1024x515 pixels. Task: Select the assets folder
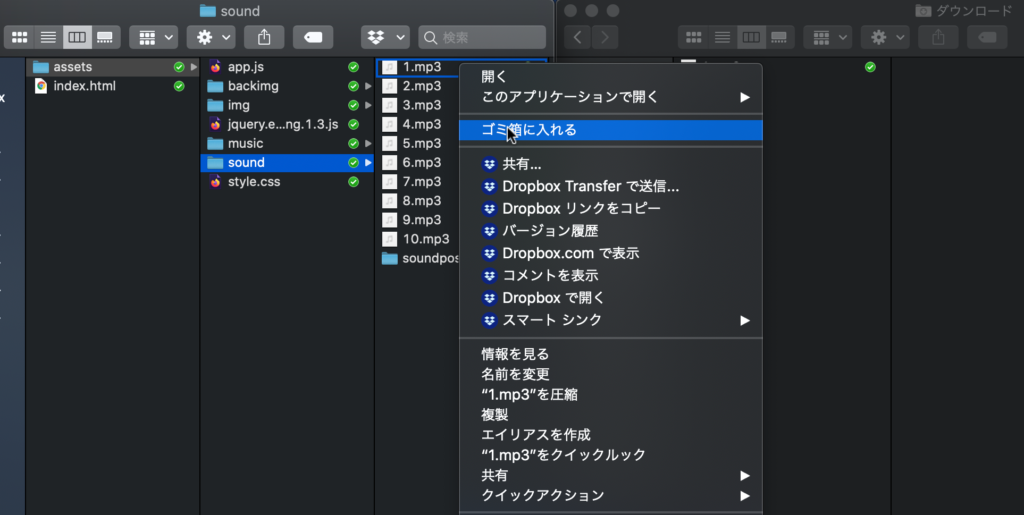click(72, 67)
